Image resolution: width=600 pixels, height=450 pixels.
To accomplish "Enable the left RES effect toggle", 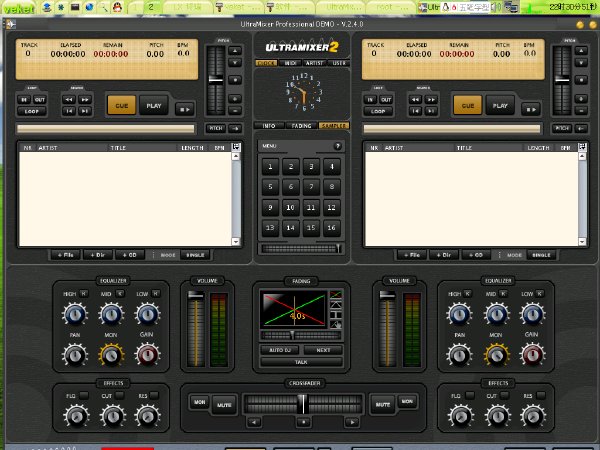I will click(155, 395).
